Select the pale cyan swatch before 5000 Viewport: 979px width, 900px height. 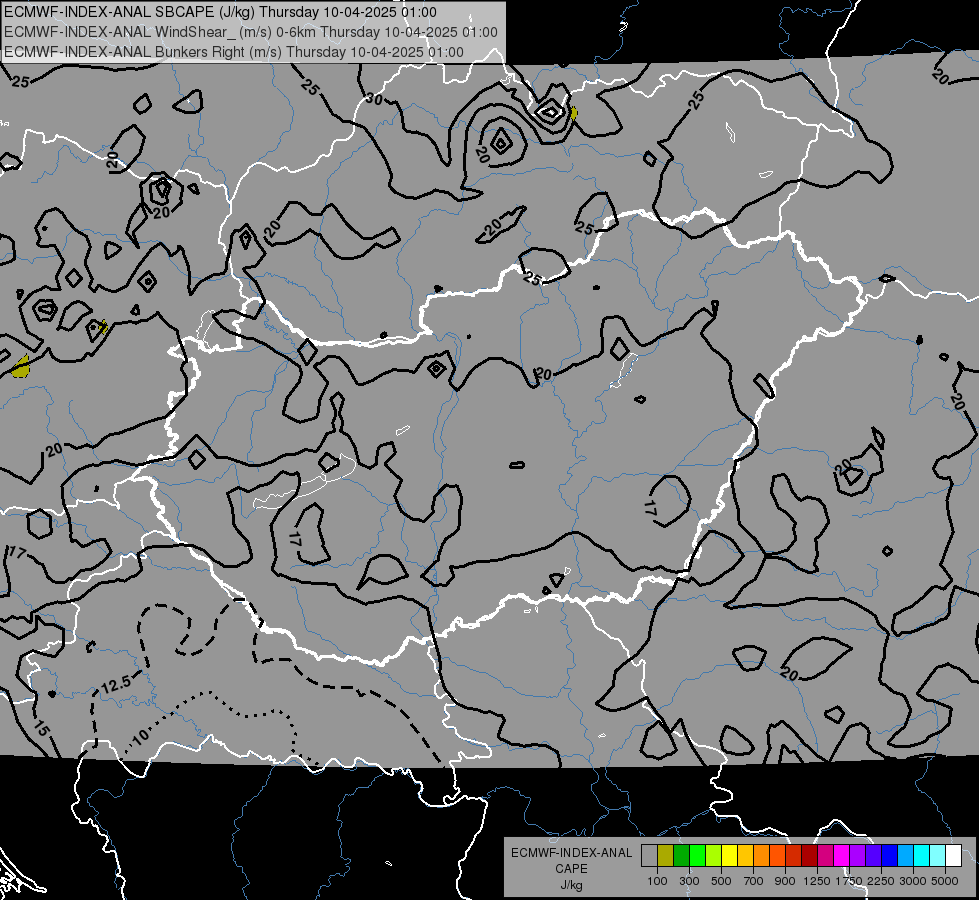tap(937, 855)
